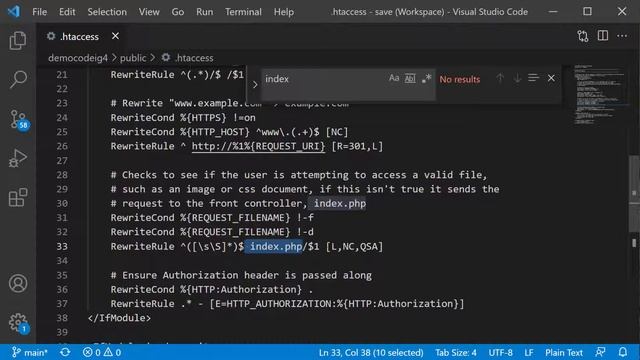The height and width of the screenshot is (360, 640).
Task: Click 'No results' text in find widget
Action: pyautogui.click(x=460, y=79)
